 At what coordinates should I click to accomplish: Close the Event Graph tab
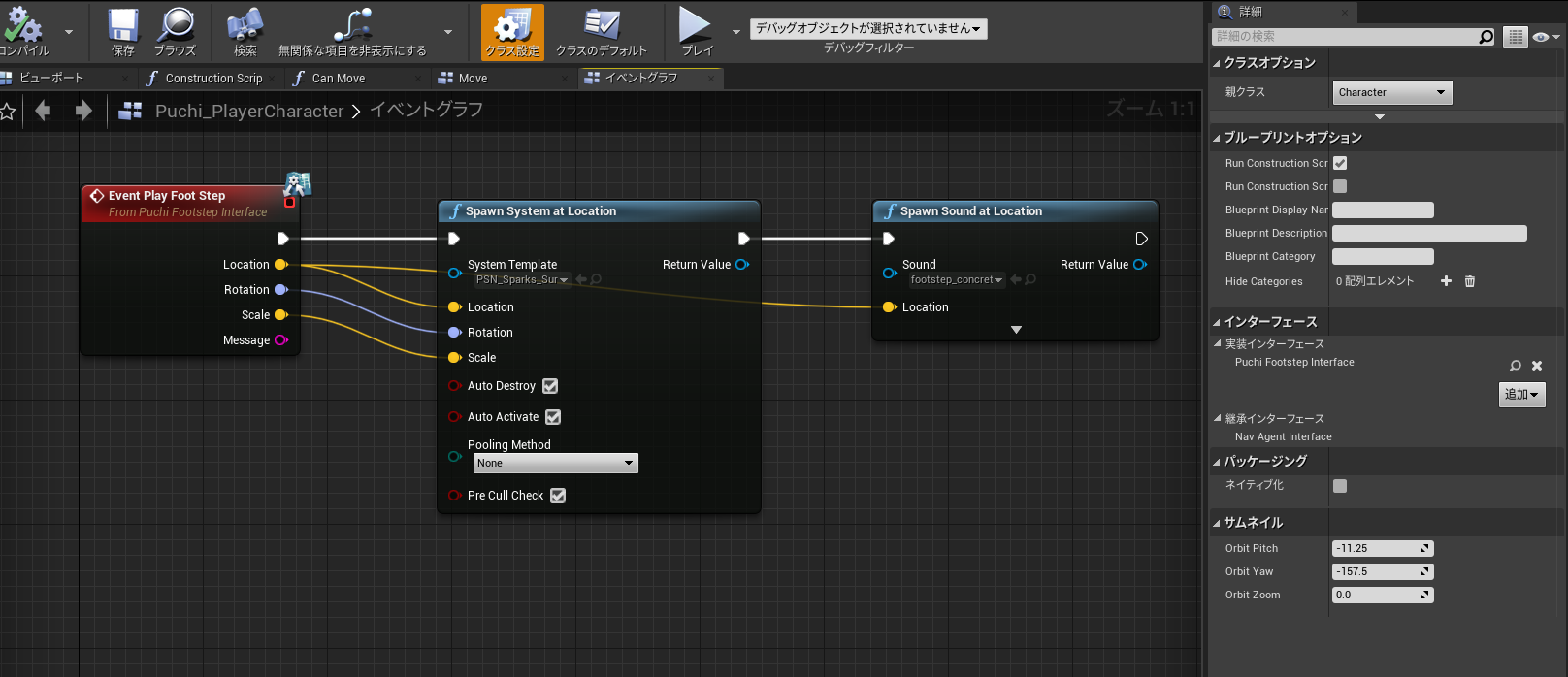(711, 78)
